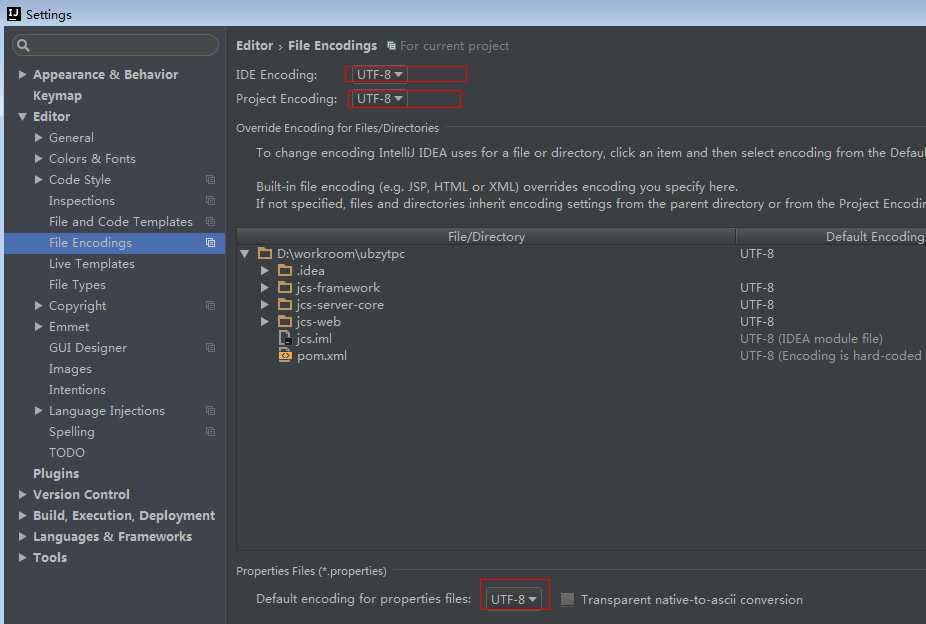
Task: Open File Types settings
Action: tap(77, 285)
